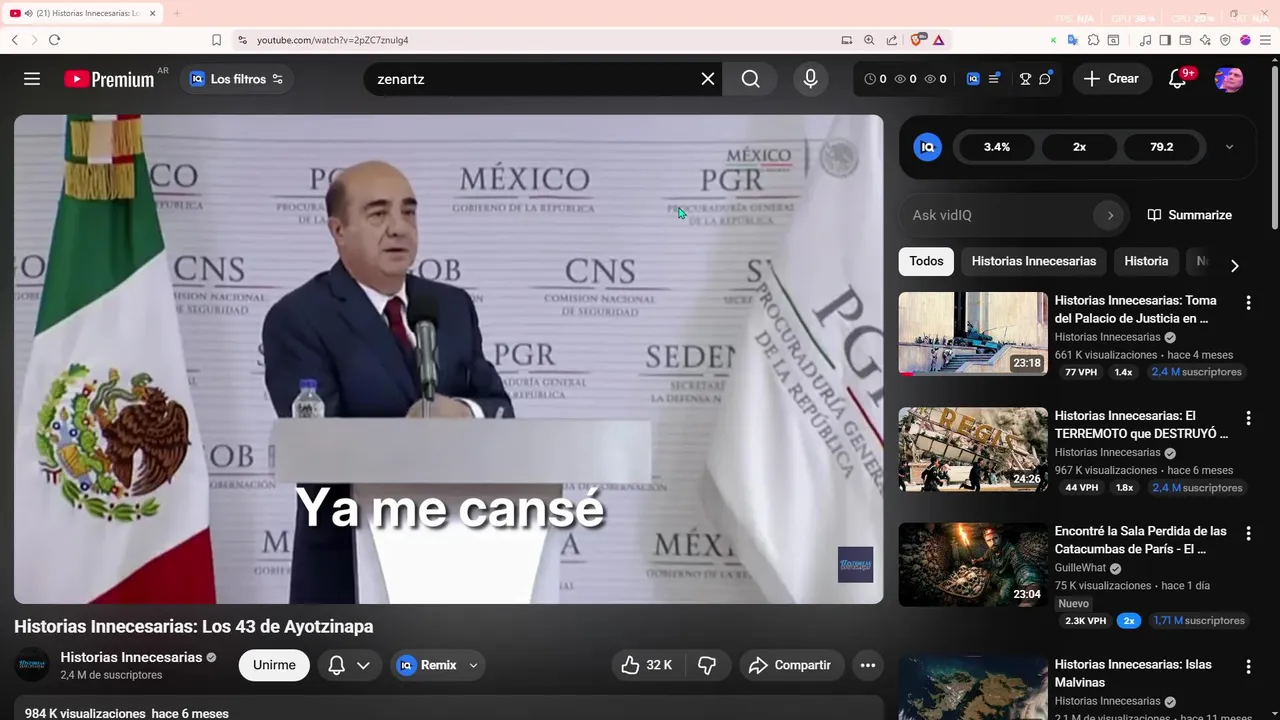The width and height of the screenshot is (1280, 720).
Task: Click the Compartir share button
Action: pos(791,665)
